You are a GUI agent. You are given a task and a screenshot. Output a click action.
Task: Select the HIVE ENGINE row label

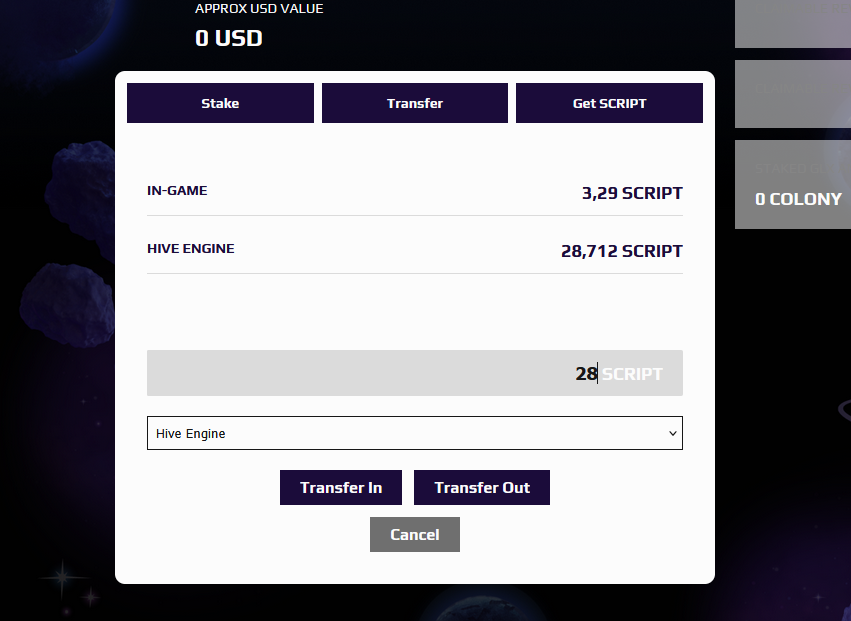click(190, 249)
